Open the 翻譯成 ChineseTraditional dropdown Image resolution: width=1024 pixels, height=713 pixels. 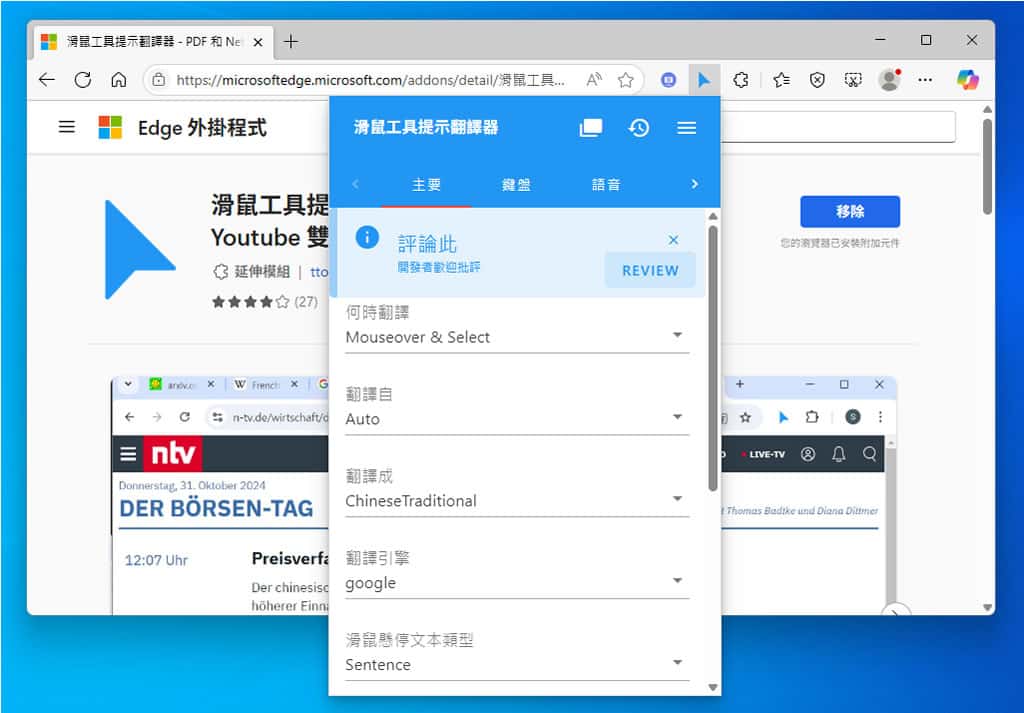tap(517, 501)
